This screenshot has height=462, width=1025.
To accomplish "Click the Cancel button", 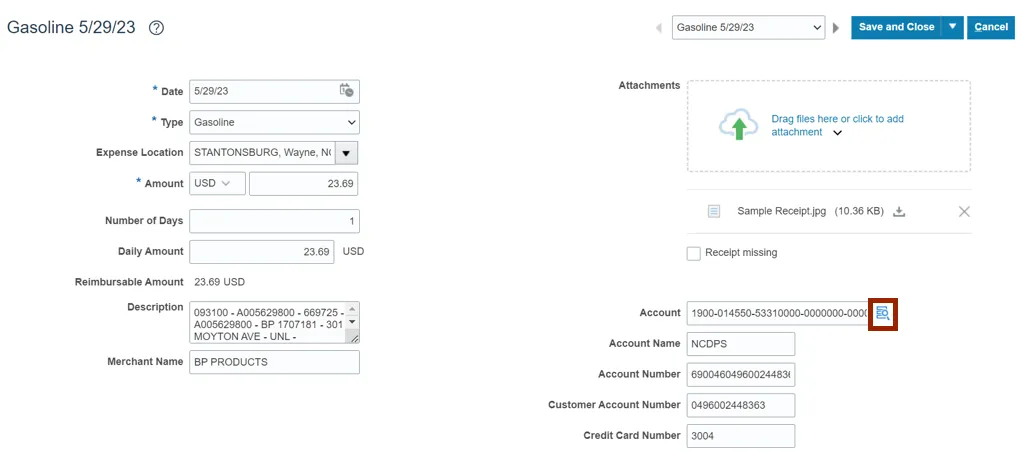I will click(x=991, y=27).
